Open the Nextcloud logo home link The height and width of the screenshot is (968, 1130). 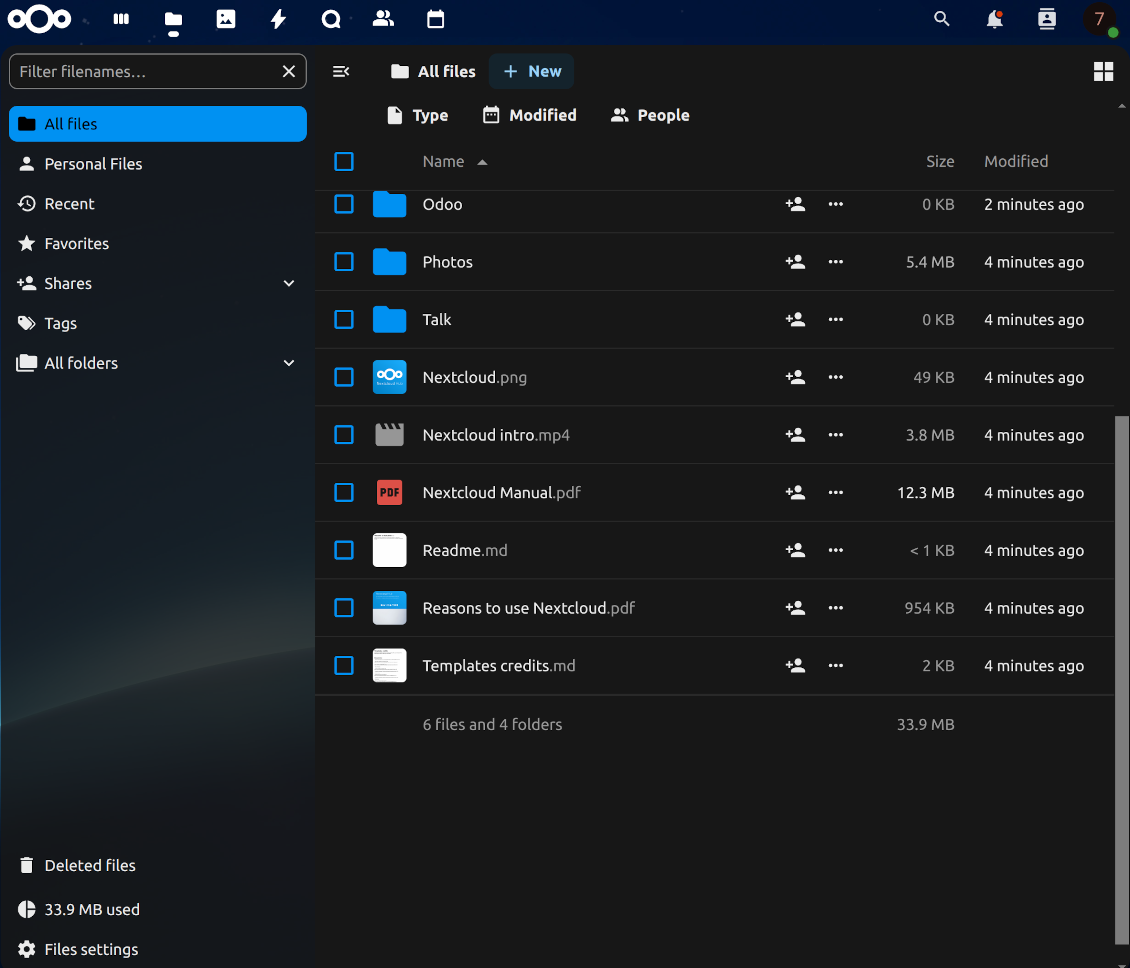(40, 19)
